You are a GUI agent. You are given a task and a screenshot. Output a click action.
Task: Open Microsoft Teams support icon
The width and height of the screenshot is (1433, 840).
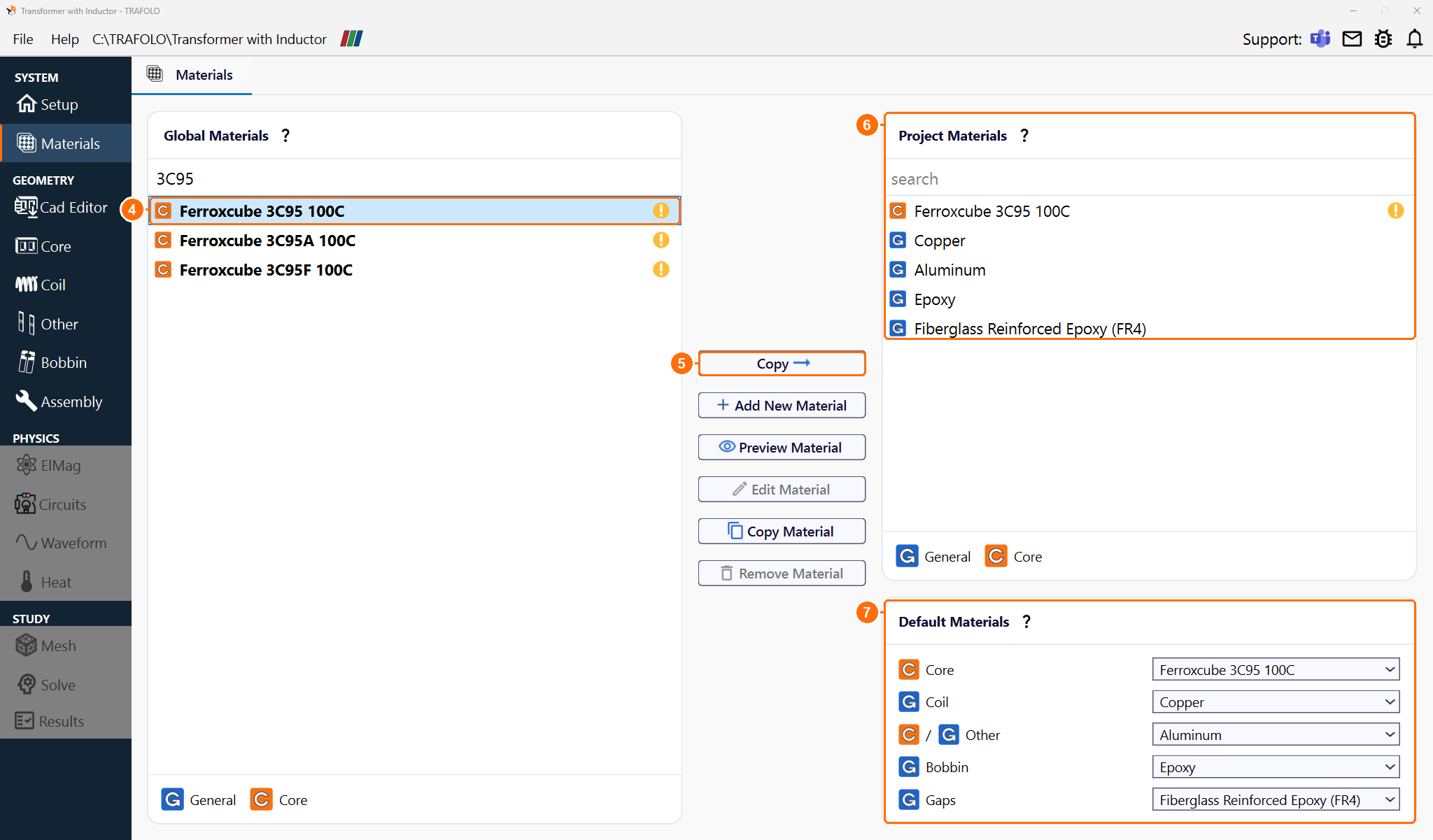point(1320,39)
